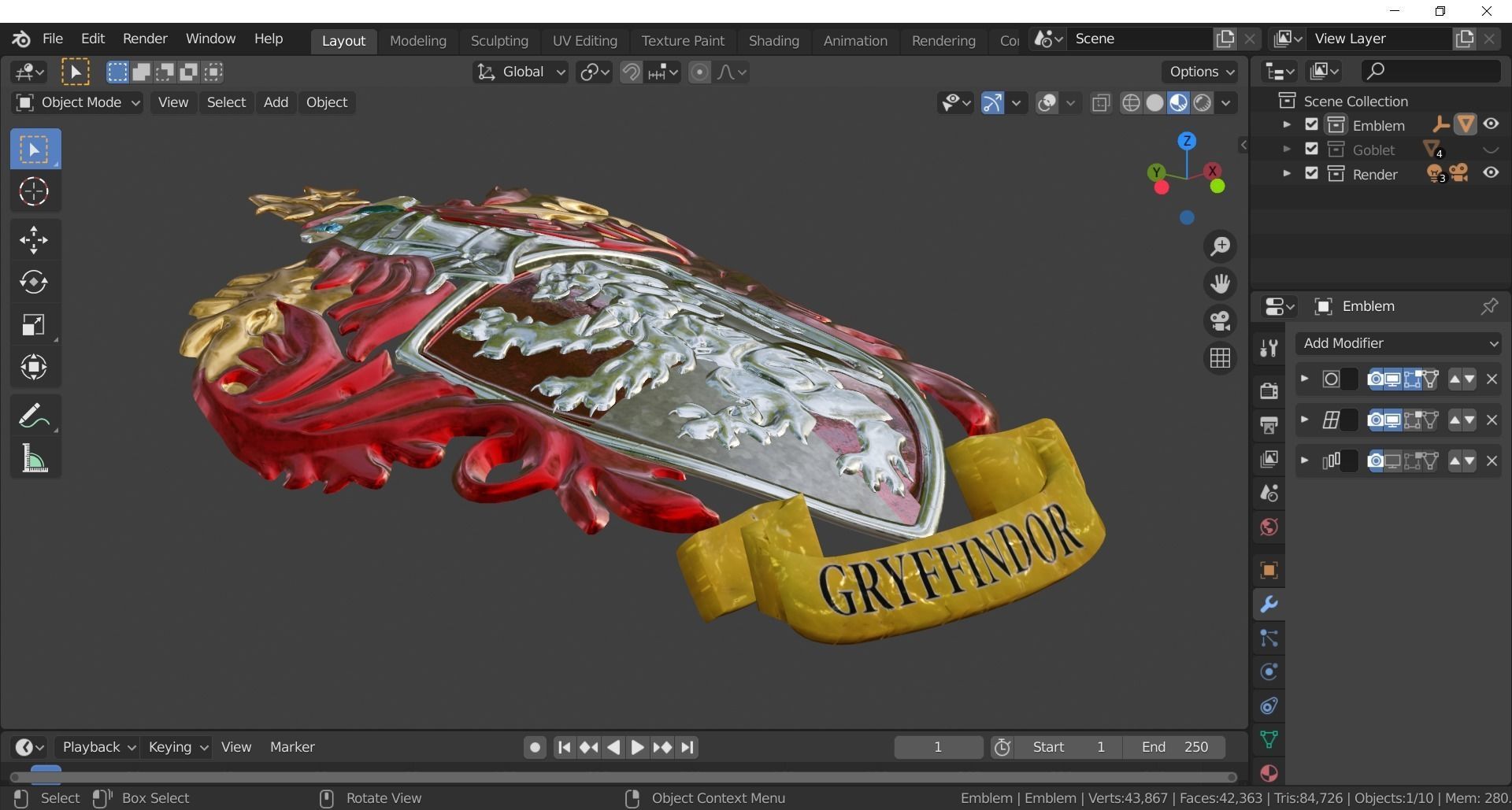Jump to the last frame
The height and width of the screenshot is (810, 1512).
tap(687, 747)
